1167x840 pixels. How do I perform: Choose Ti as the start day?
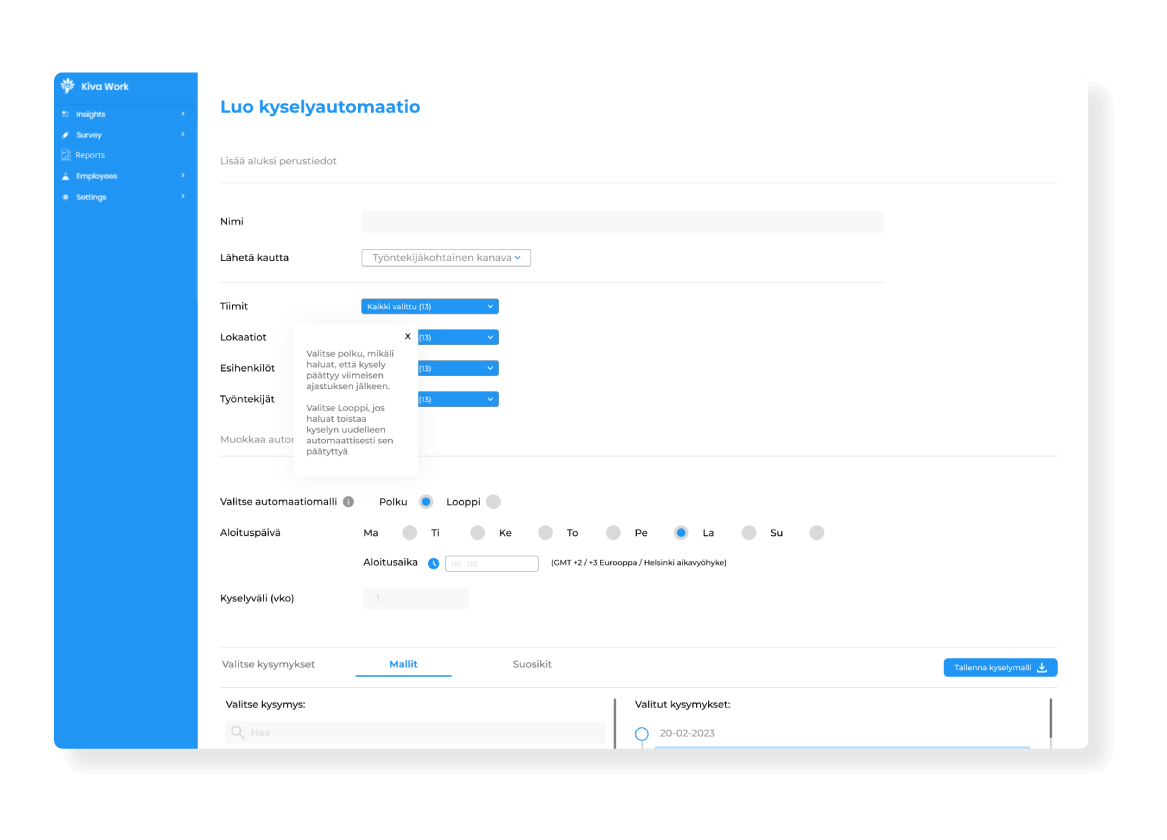[478, 533]
